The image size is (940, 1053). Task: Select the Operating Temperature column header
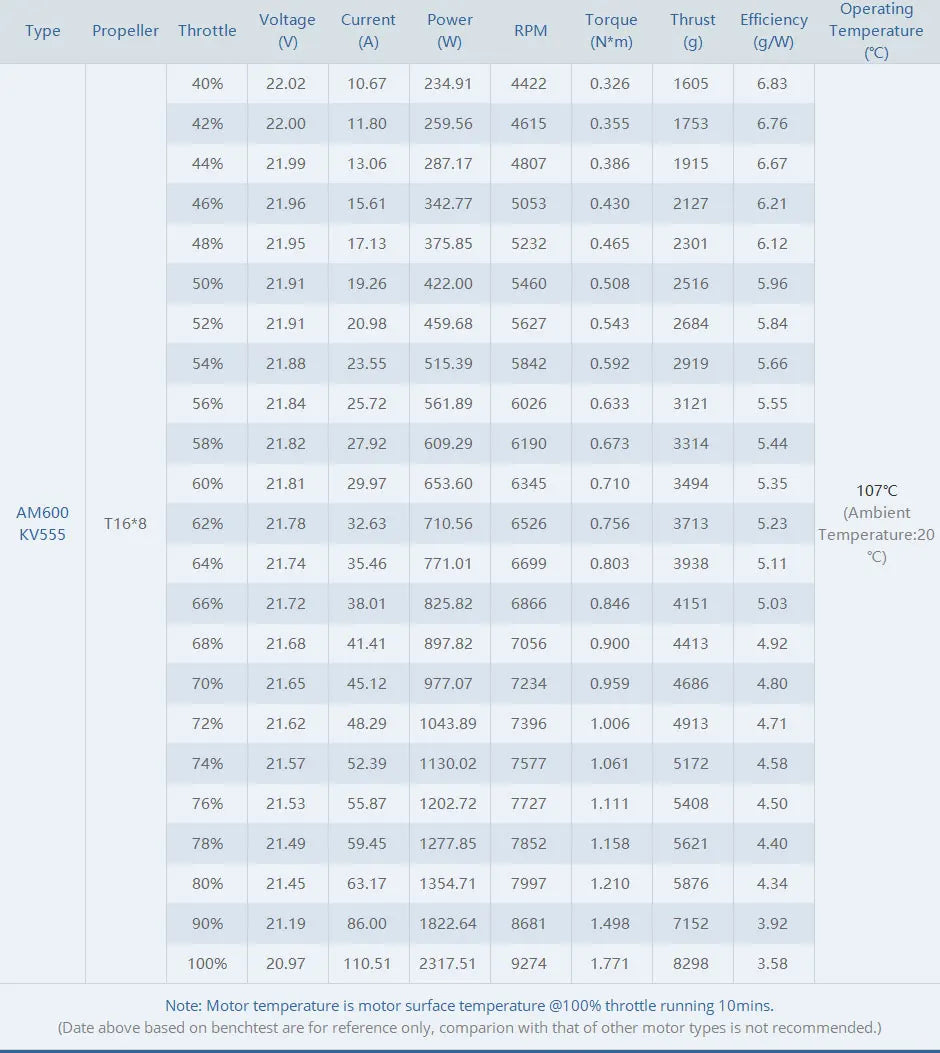tap(876, 31)
